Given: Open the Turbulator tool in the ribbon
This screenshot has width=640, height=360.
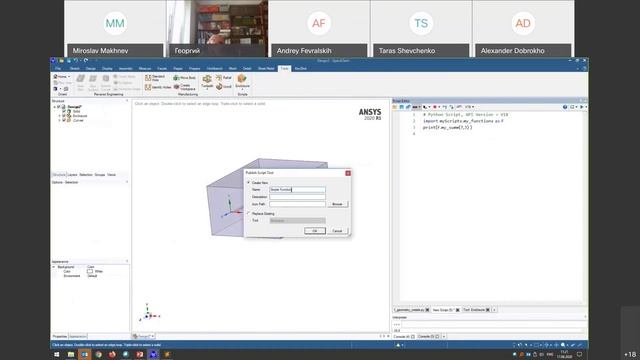Looking at the screenshot, I should pyautogui.click(x=207, y=82).
